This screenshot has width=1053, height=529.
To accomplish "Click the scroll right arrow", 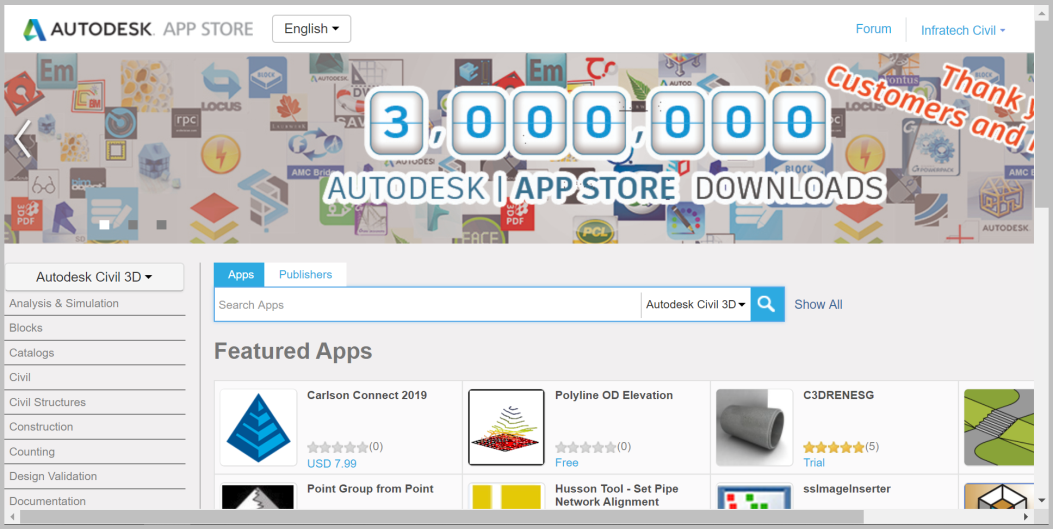I will coord(1026,516).
